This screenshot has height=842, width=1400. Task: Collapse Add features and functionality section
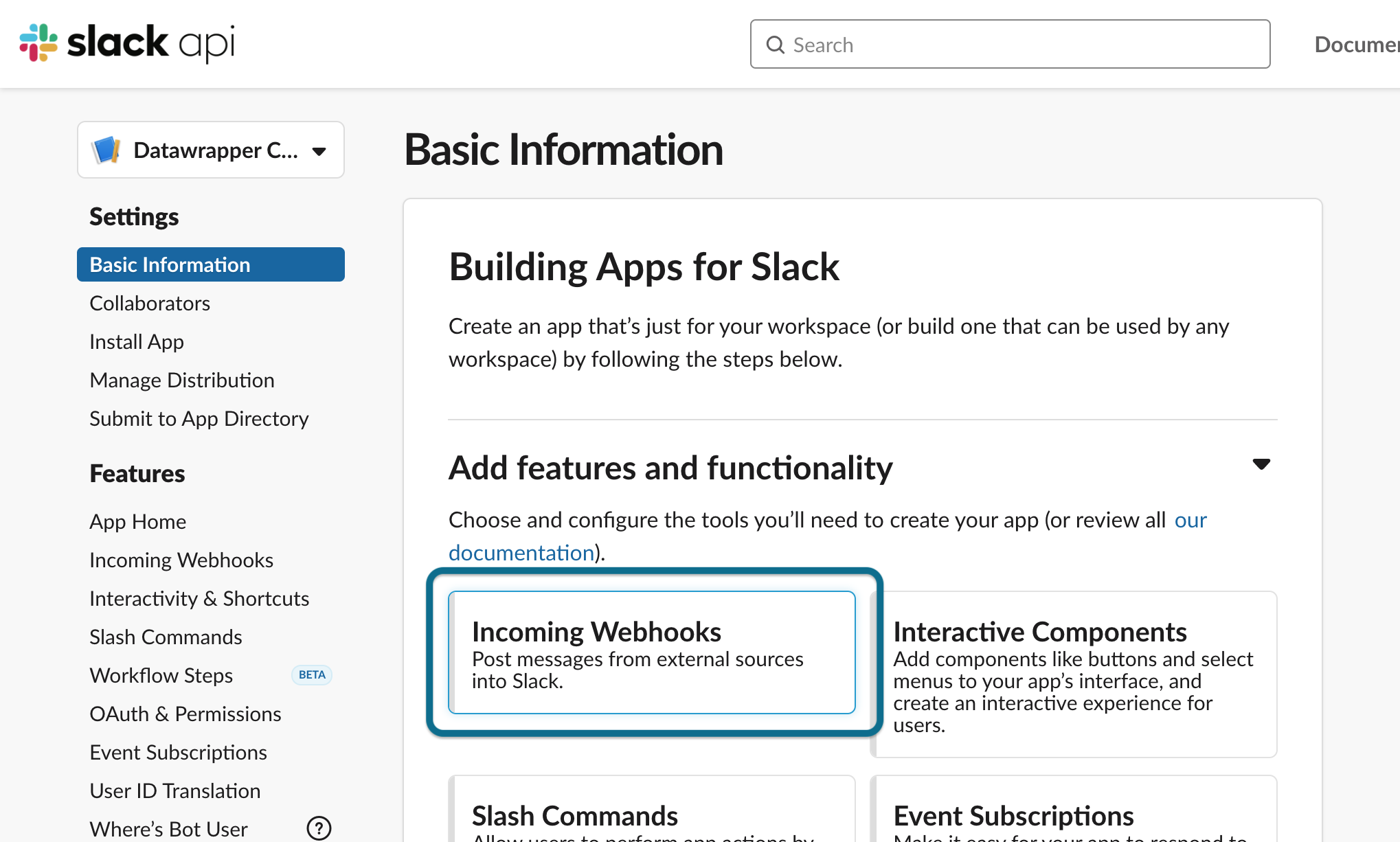pyautogui.click(x=1261, y=464)
